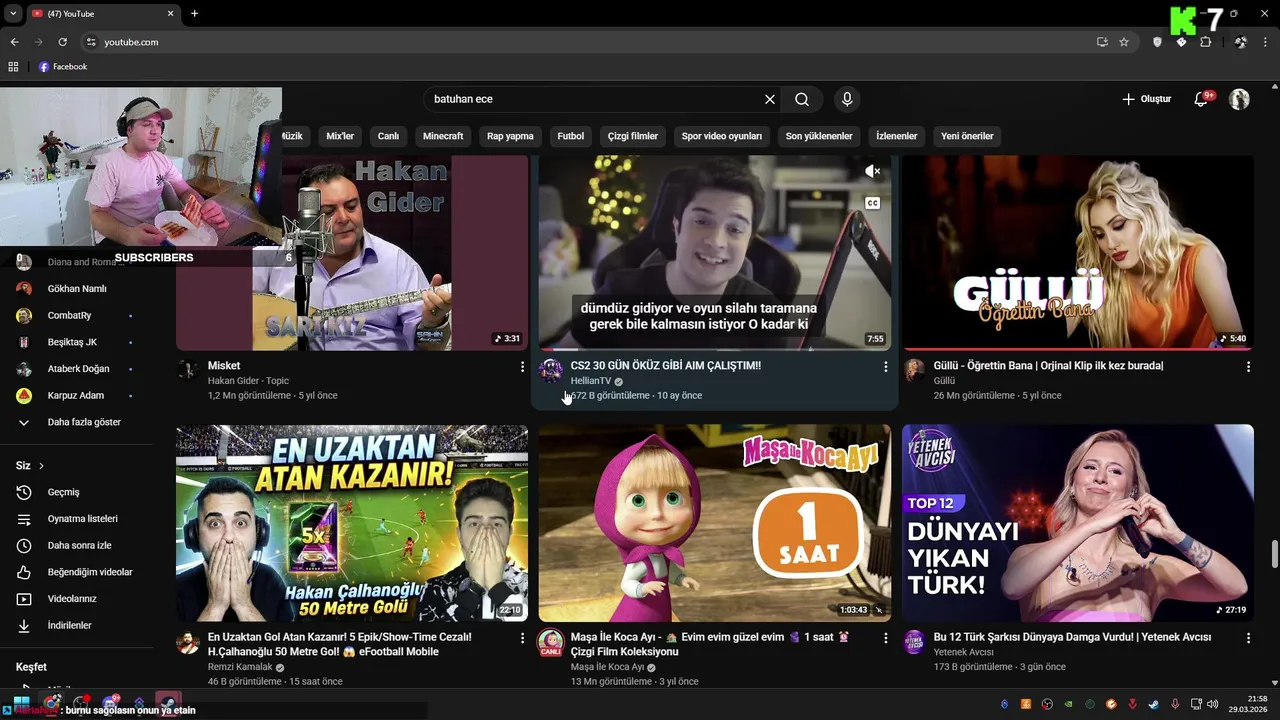1280x720 pixels.
Task: Select the Minecraft filter chip
Action: [x=443, y=136]
